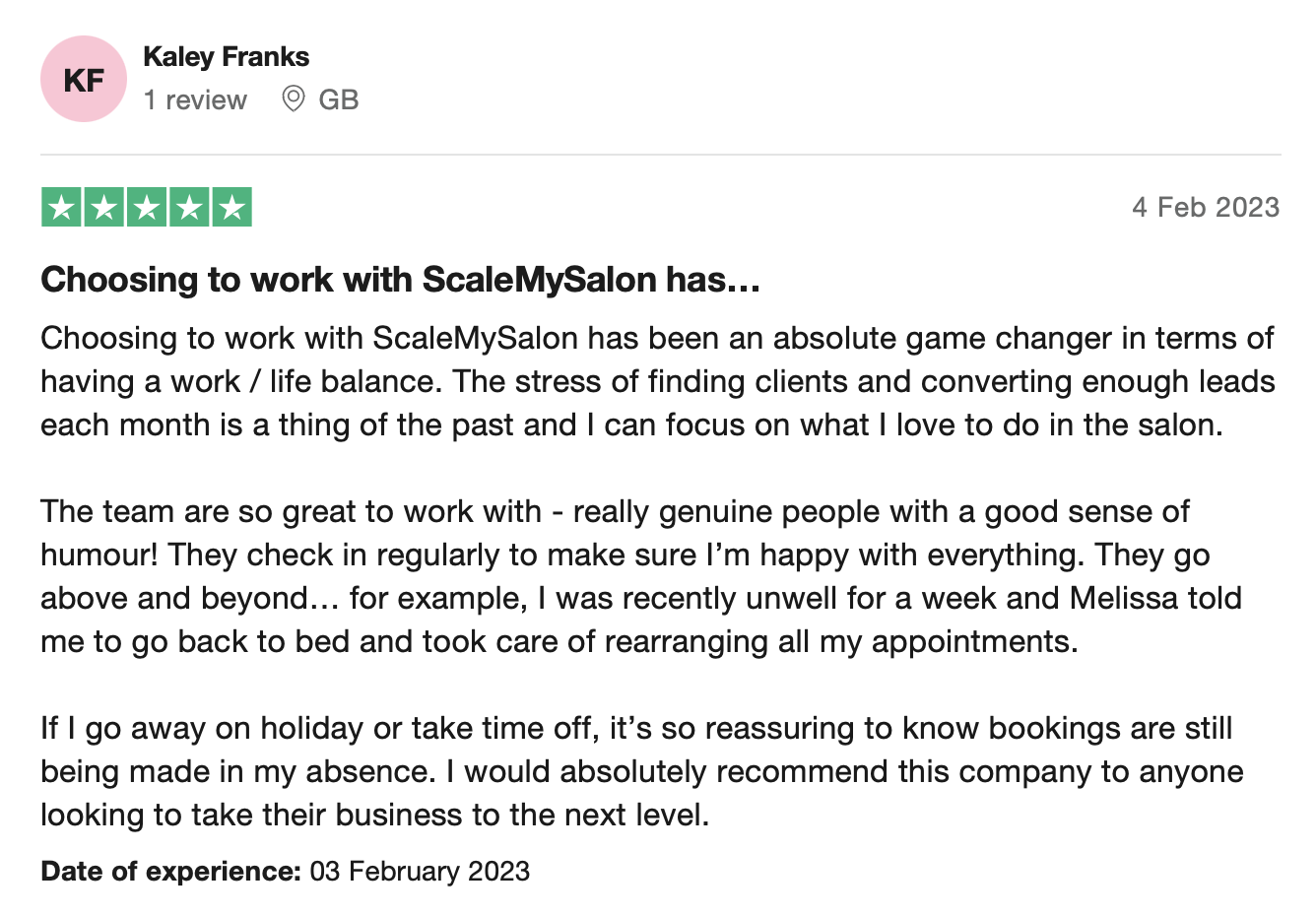
Task: Click the GB country label
Action: pyautogui.click(x=339, y=99)
